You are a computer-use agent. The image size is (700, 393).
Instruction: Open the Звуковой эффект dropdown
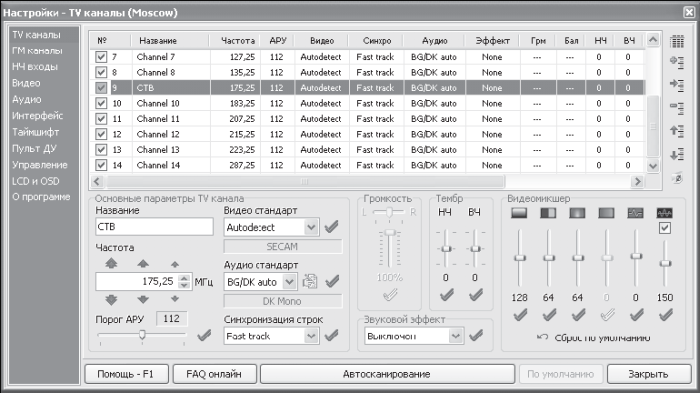pyautogui.click(x=455, y=336)
